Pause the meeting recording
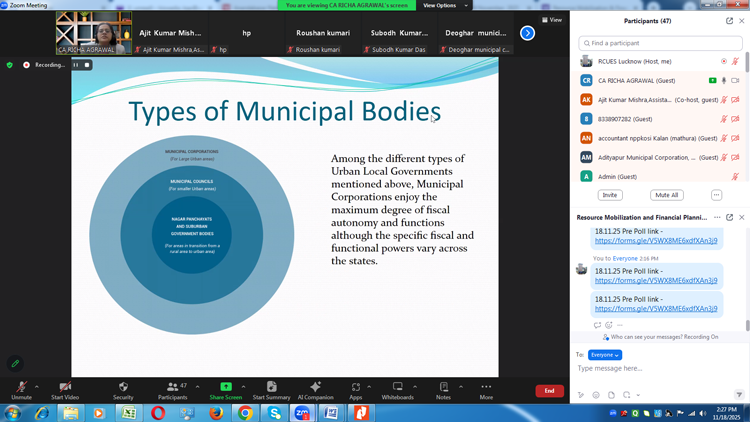The width and height of the screenshot is (750, 422). pos(75,65)
